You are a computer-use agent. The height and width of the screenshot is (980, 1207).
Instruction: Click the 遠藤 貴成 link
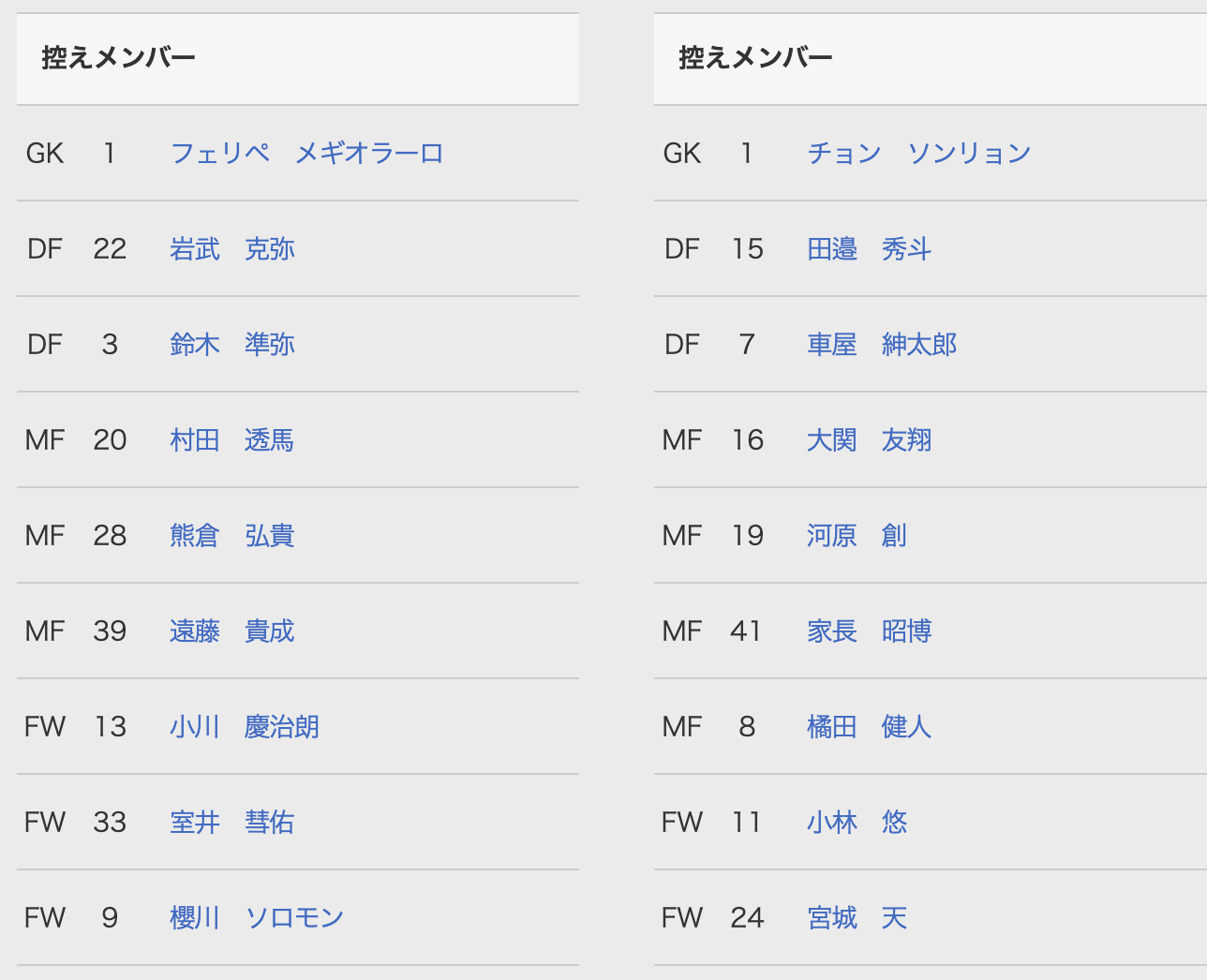(x=231, y=631)
